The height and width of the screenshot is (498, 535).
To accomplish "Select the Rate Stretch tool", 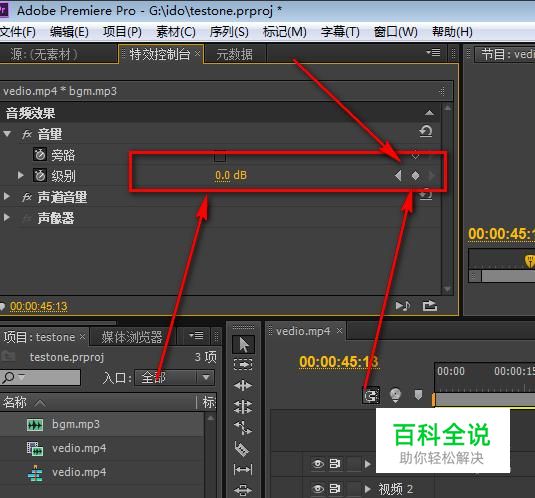I will pos(243,428).
